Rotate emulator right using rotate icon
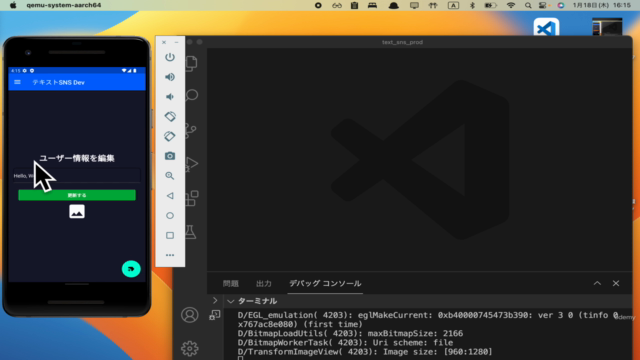640x360 pixels. [170, 136]
